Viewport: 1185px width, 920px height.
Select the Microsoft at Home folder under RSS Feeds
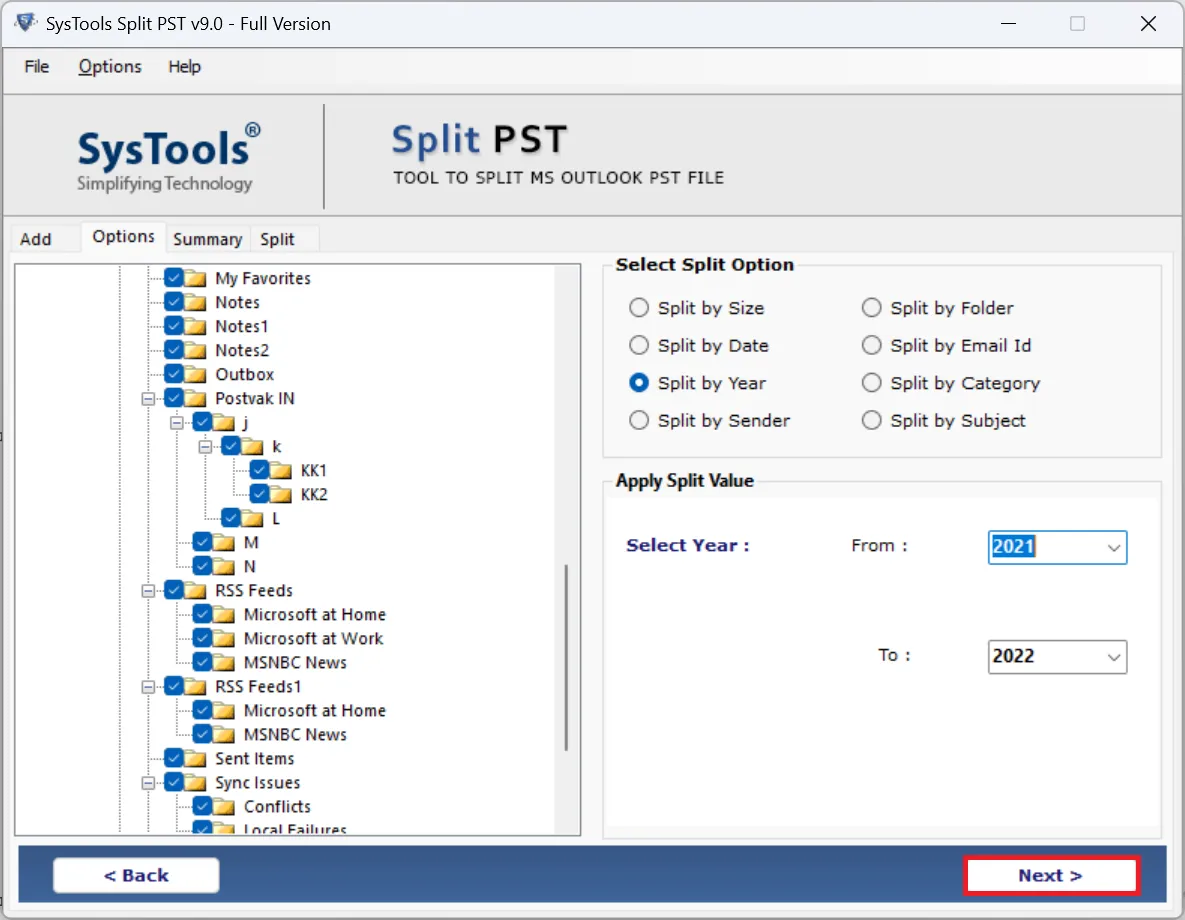click(314, 615)
